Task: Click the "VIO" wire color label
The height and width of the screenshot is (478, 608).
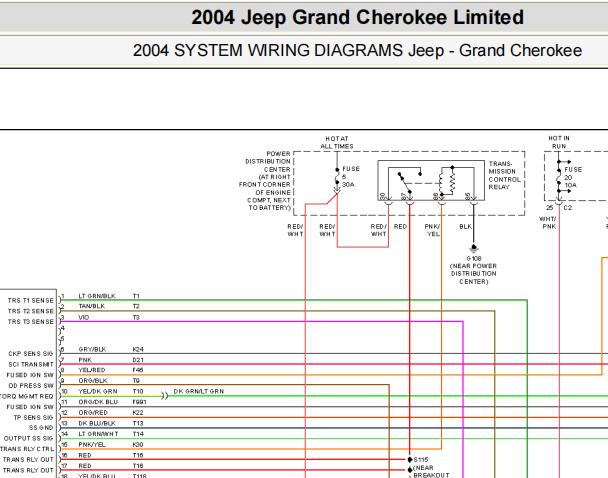Action: [84, 317]
